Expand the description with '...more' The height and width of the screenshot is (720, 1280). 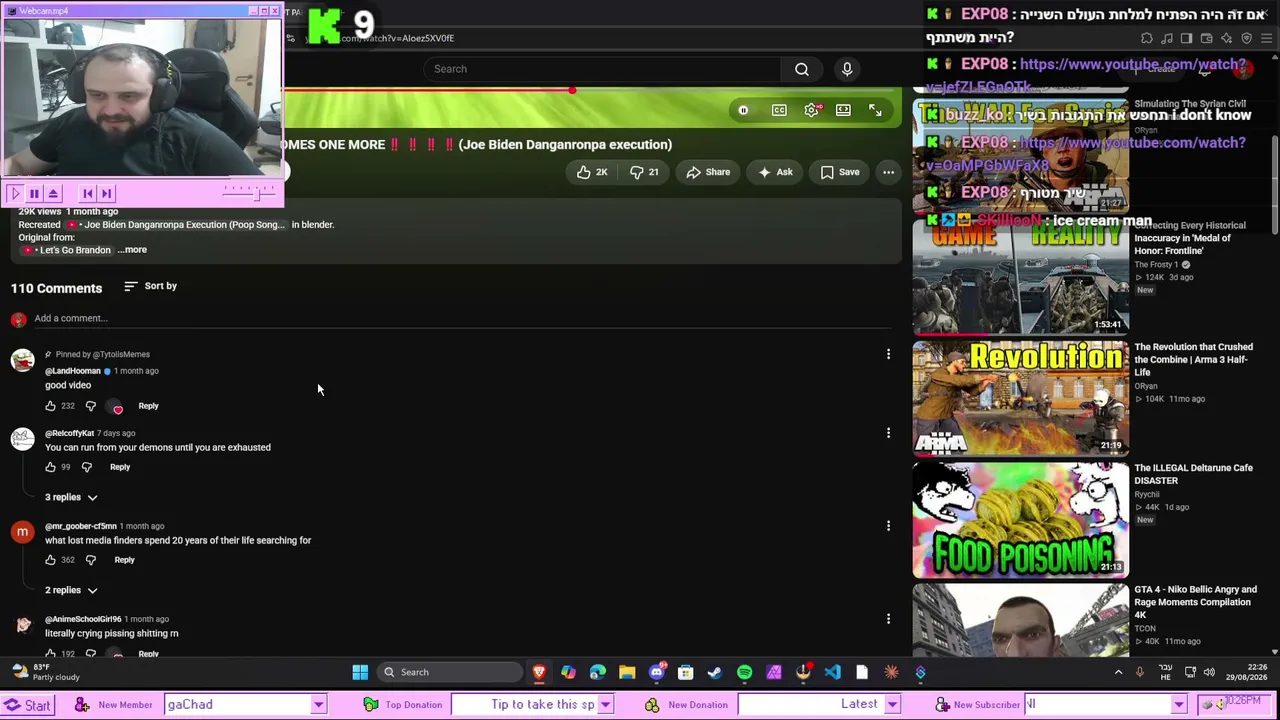coord(132,250)
